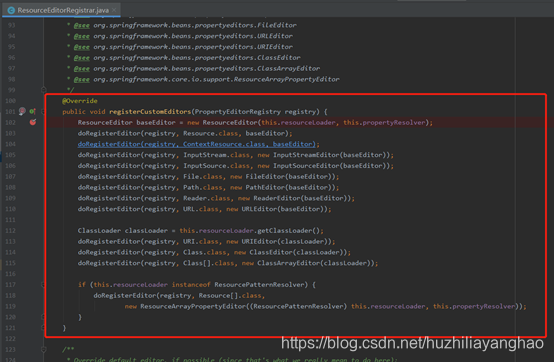554x362 pixels.
Task: Click the method breakpoint icon on line 101
Action: click(x=22, y=111)
